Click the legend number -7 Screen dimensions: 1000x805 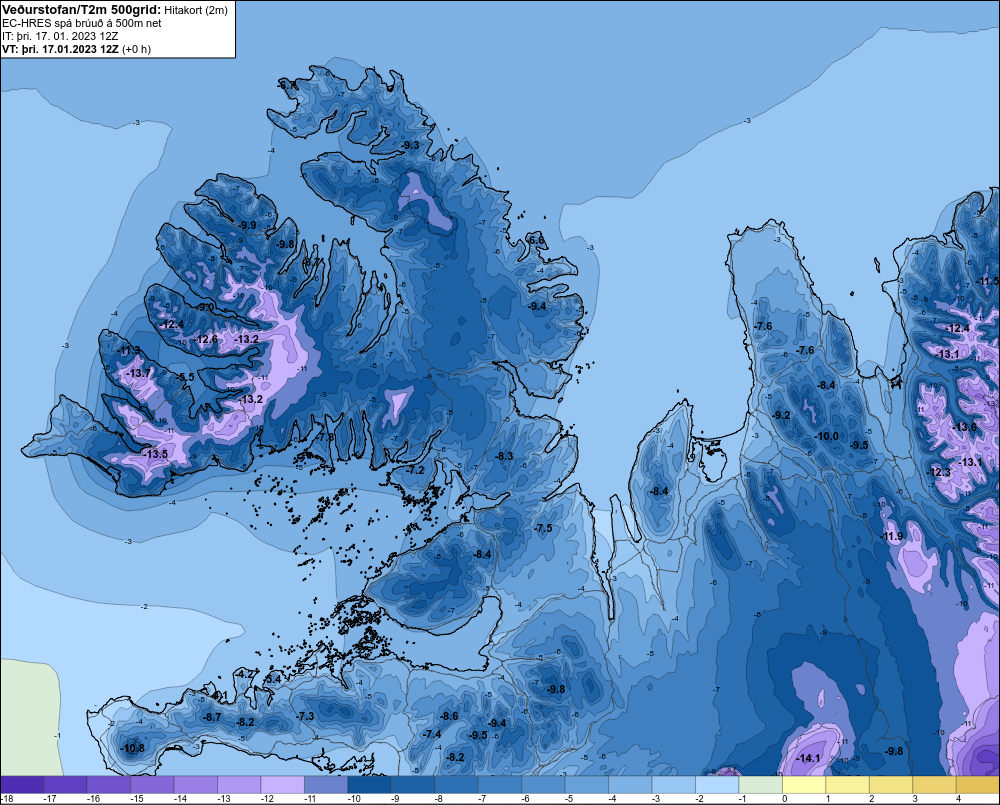(484, 799)
